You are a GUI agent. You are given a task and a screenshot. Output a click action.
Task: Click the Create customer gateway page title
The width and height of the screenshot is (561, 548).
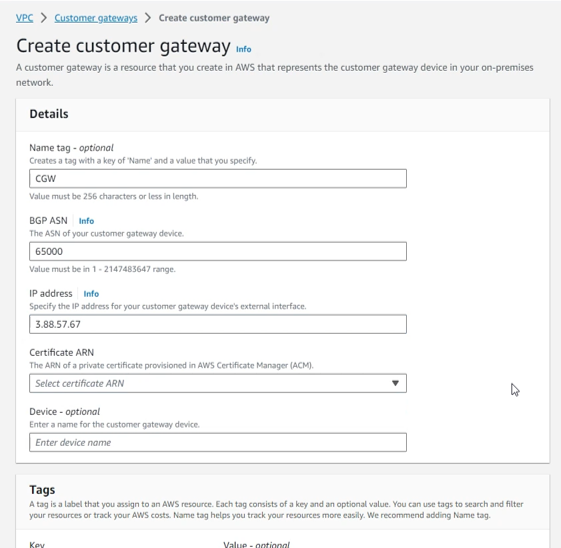123,46
